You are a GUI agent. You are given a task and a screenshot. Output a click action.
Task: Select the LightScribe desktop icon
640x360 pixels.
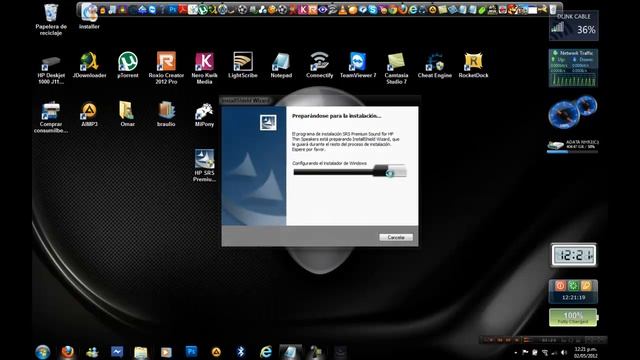(x=243, y=65)
